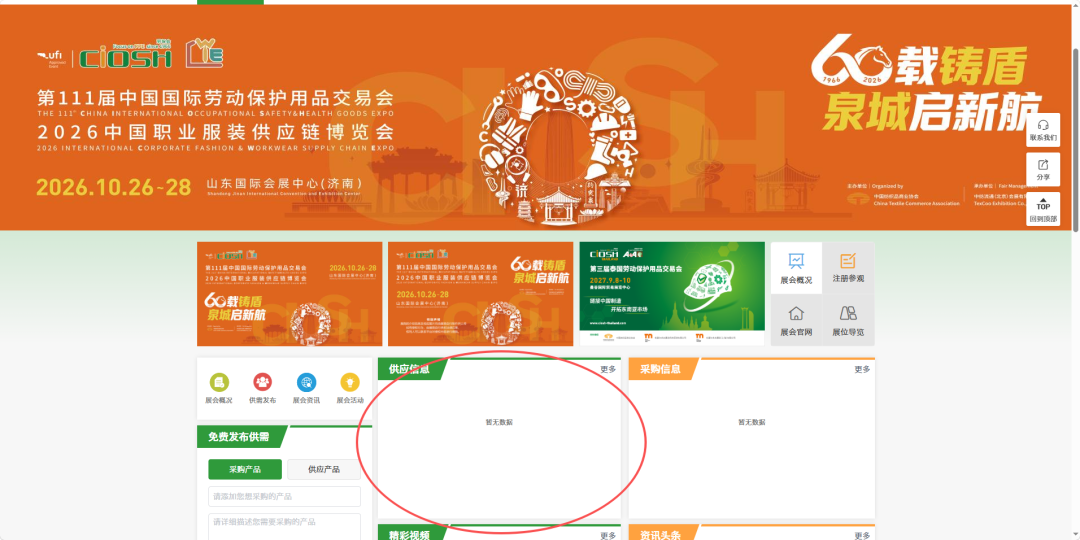Click the blue globe 展会资讯 icon
Image resolution: width=1080 pixels, height=540 pixels.
point(307,382)
